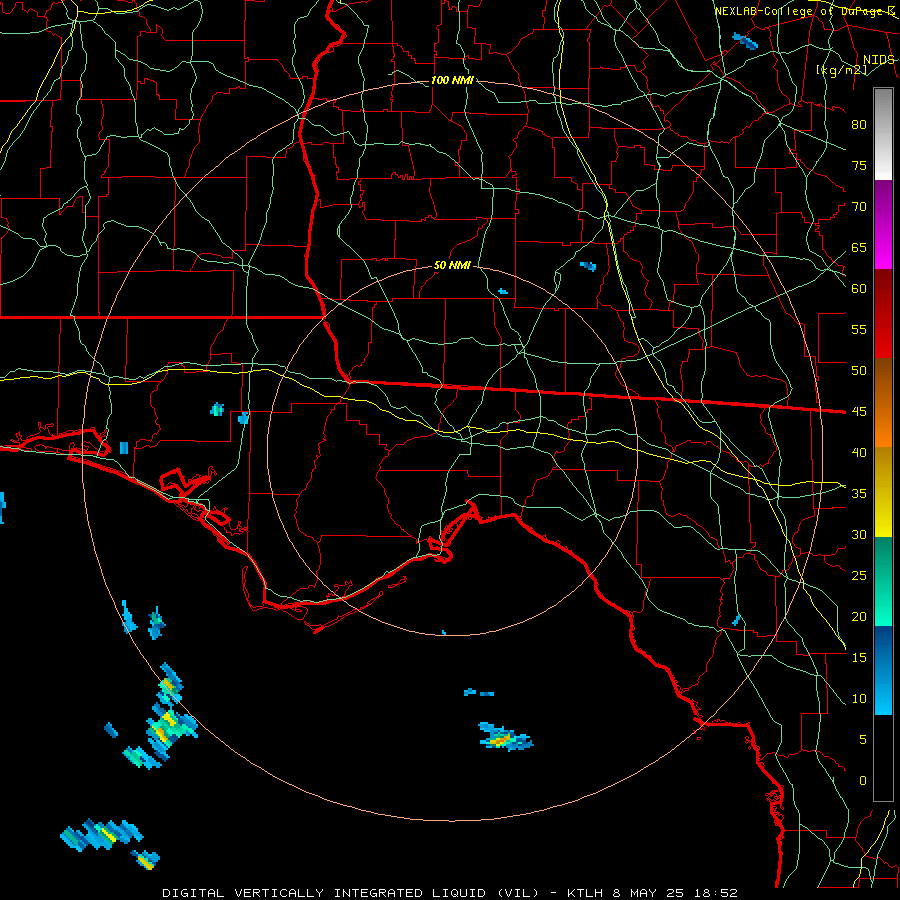Screen dimensions: 900x900
Task: Click the legend value 25
Action: click(x=859, y=575)
